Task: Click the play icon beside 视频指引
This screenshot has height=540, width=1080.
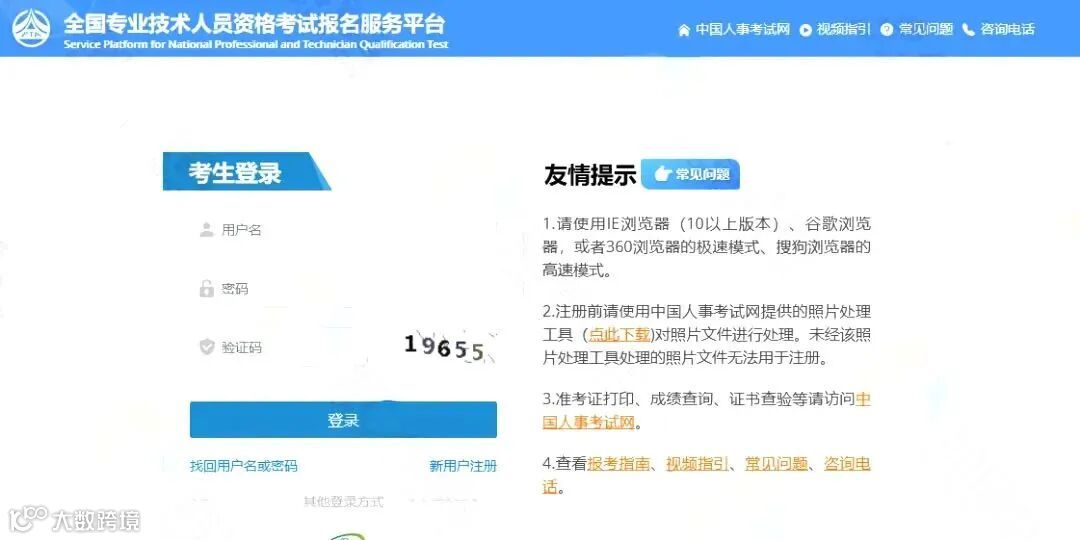Action: click(x=805, y=30)
